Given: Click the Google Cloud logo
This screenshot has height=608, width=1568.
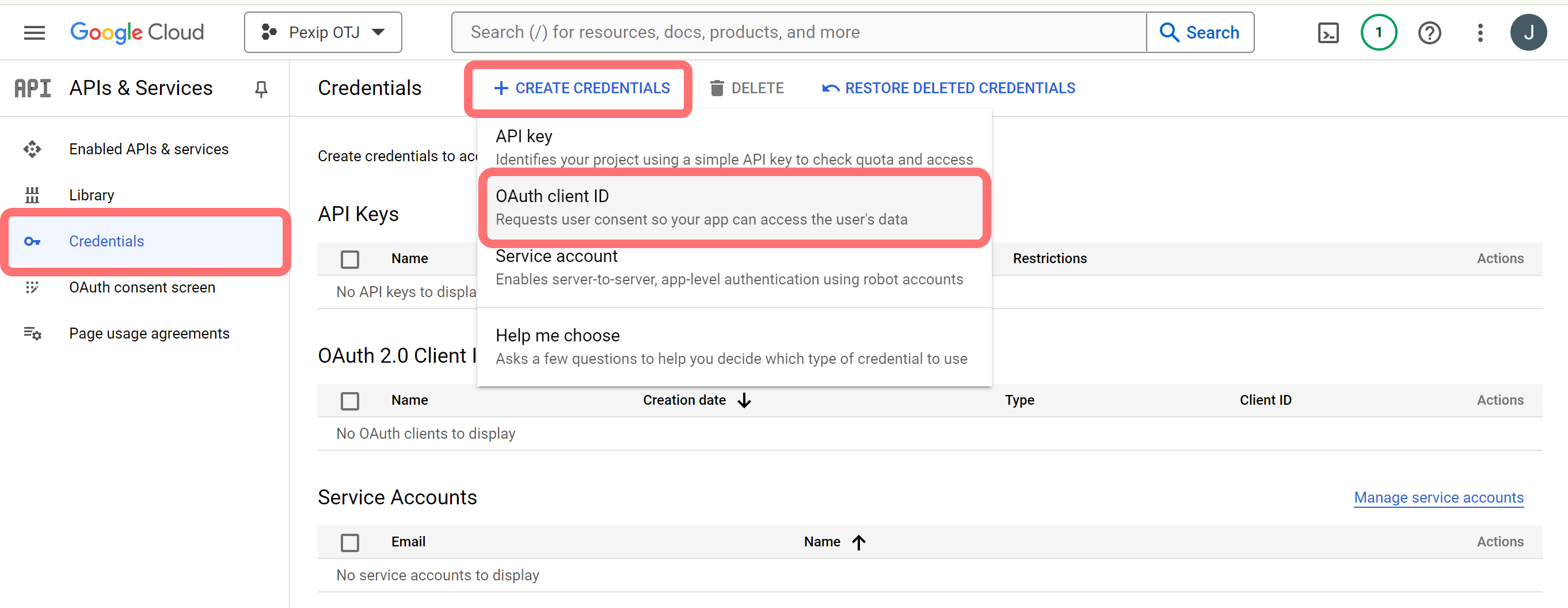Looking at the screenshot, I should [137, 32].
